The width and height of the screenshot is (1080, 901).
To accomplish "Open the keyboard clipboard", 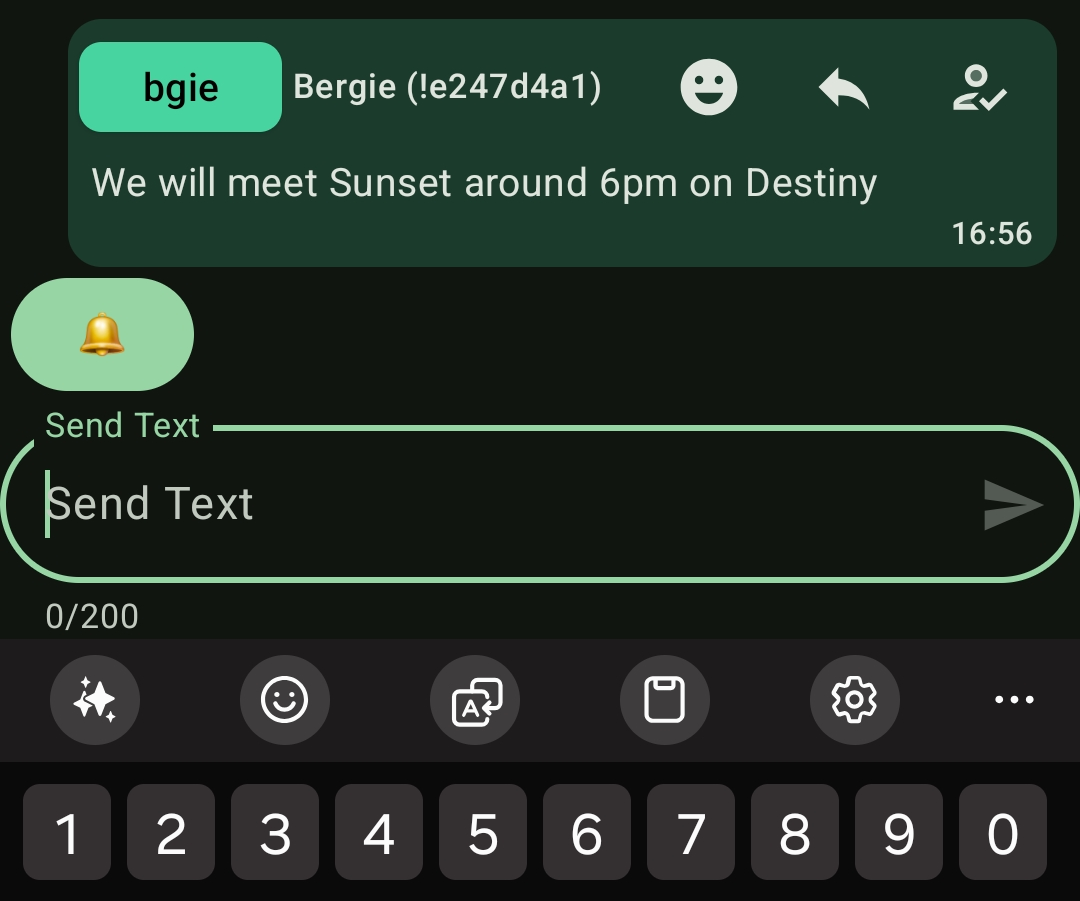I will point(665,700).
